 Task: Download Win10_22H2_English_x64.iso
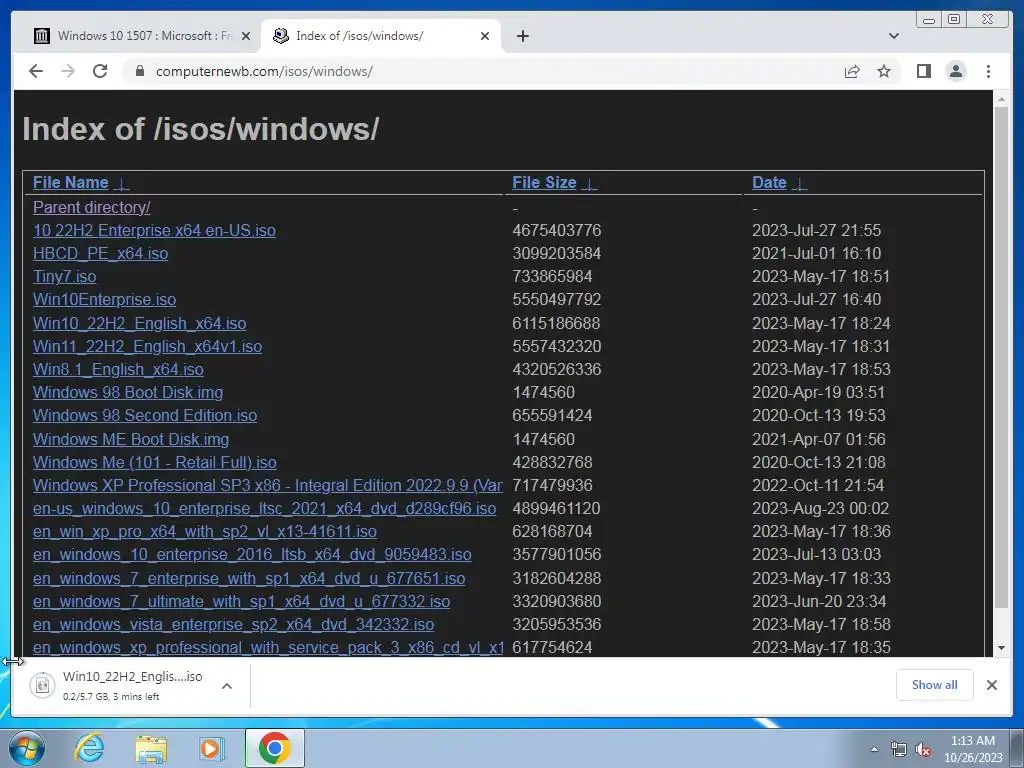pyautogui.click(x=140, y=323)
